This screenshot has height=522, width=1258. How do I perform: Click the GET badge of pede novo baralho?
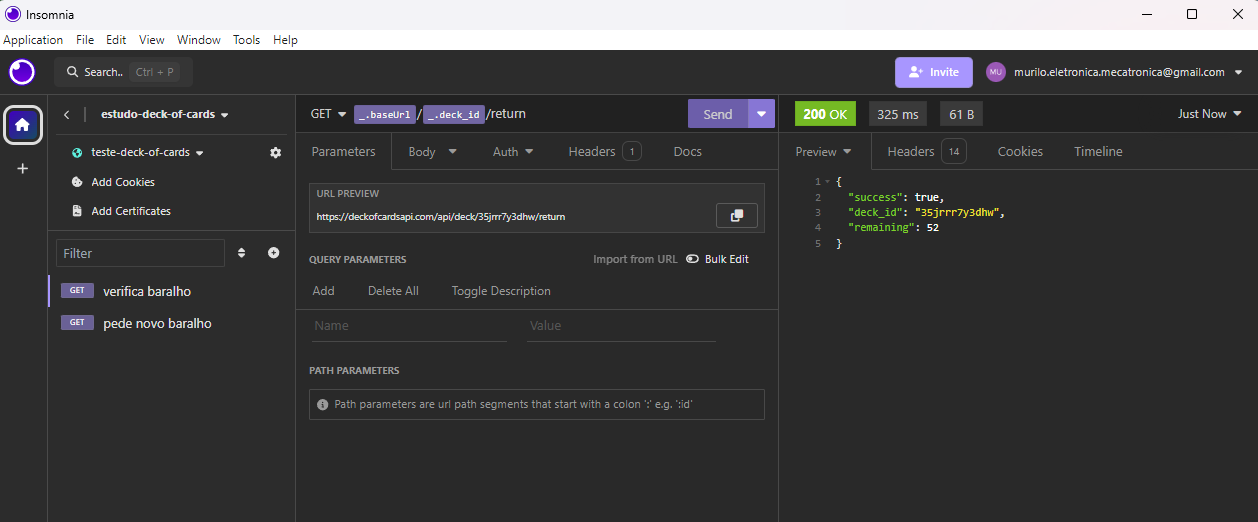tap(76, 323)
